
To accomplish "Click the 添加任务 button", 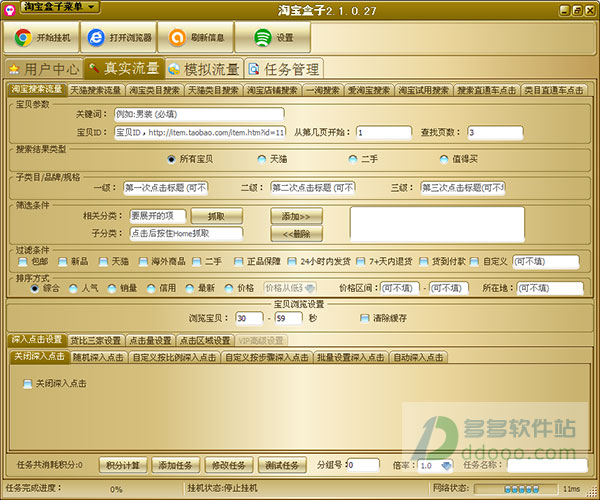I will (176, 466).
